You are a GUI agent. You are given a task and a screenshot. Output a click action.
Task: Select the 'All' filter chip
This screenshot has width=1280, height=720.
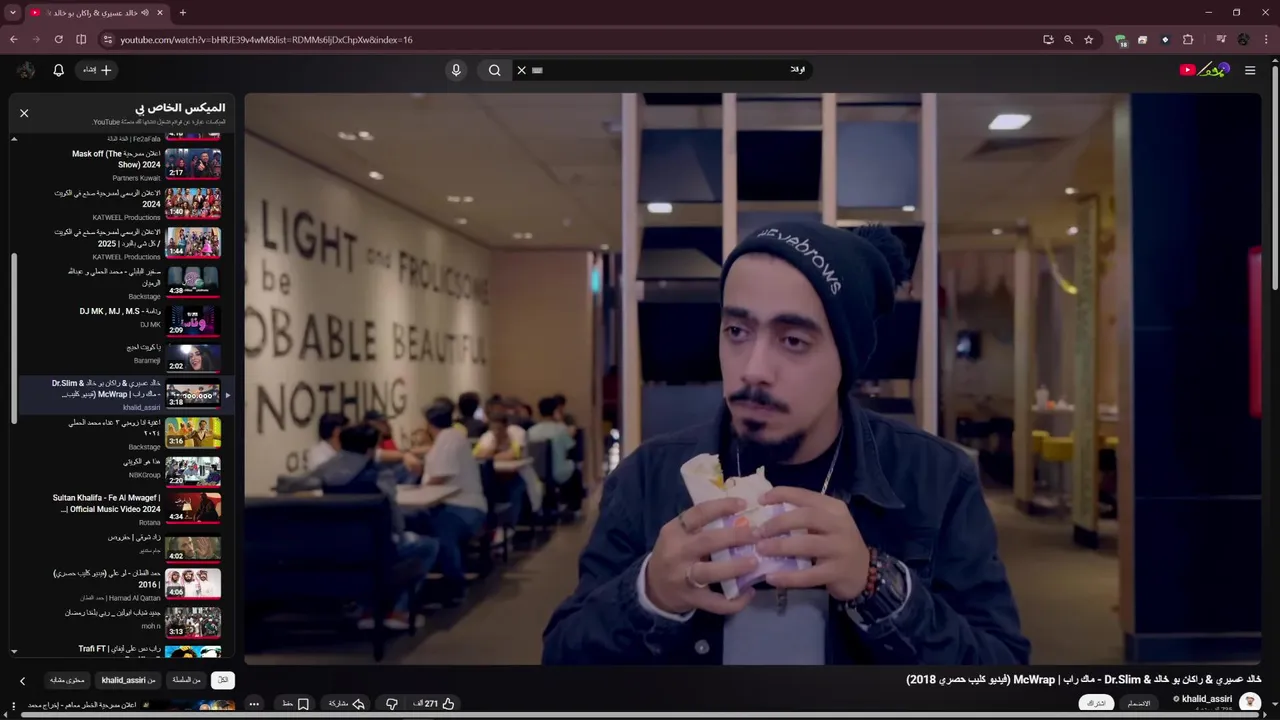(223, 680)
